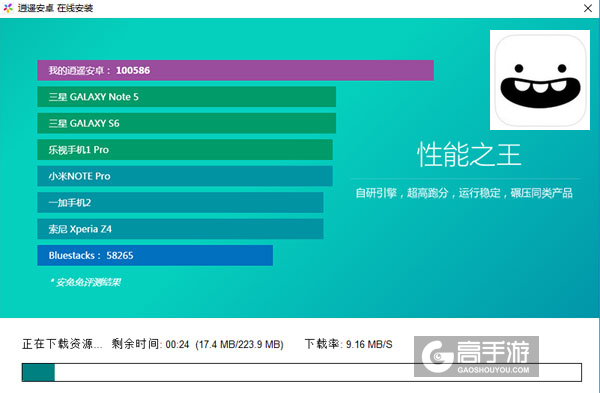Click the 性能之王 heading

pyautogui.click(x=469, y=155)
